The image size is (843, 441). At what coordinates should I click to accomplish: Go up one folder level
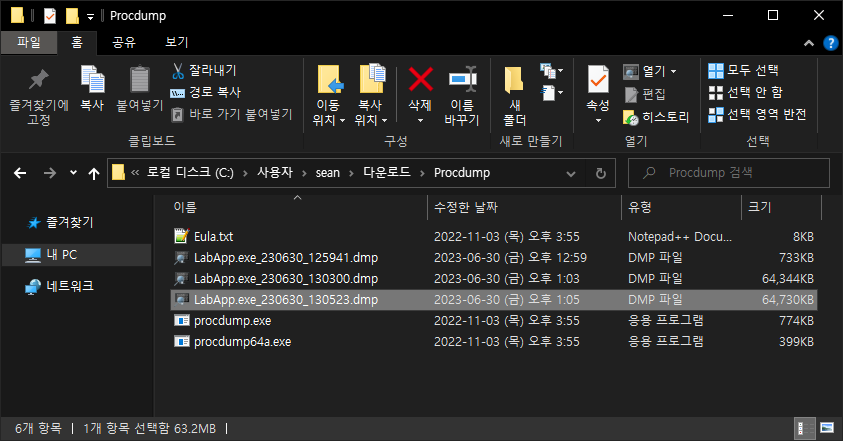pos(94,173)
